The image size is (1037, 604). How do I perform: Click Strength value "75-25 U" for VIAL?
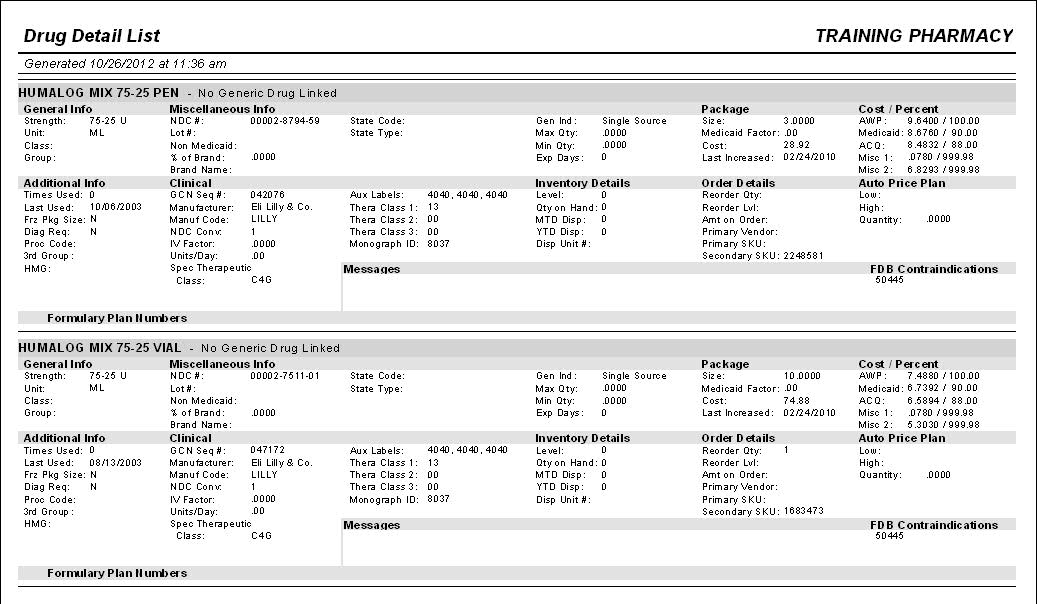click(x=108, y=376)
